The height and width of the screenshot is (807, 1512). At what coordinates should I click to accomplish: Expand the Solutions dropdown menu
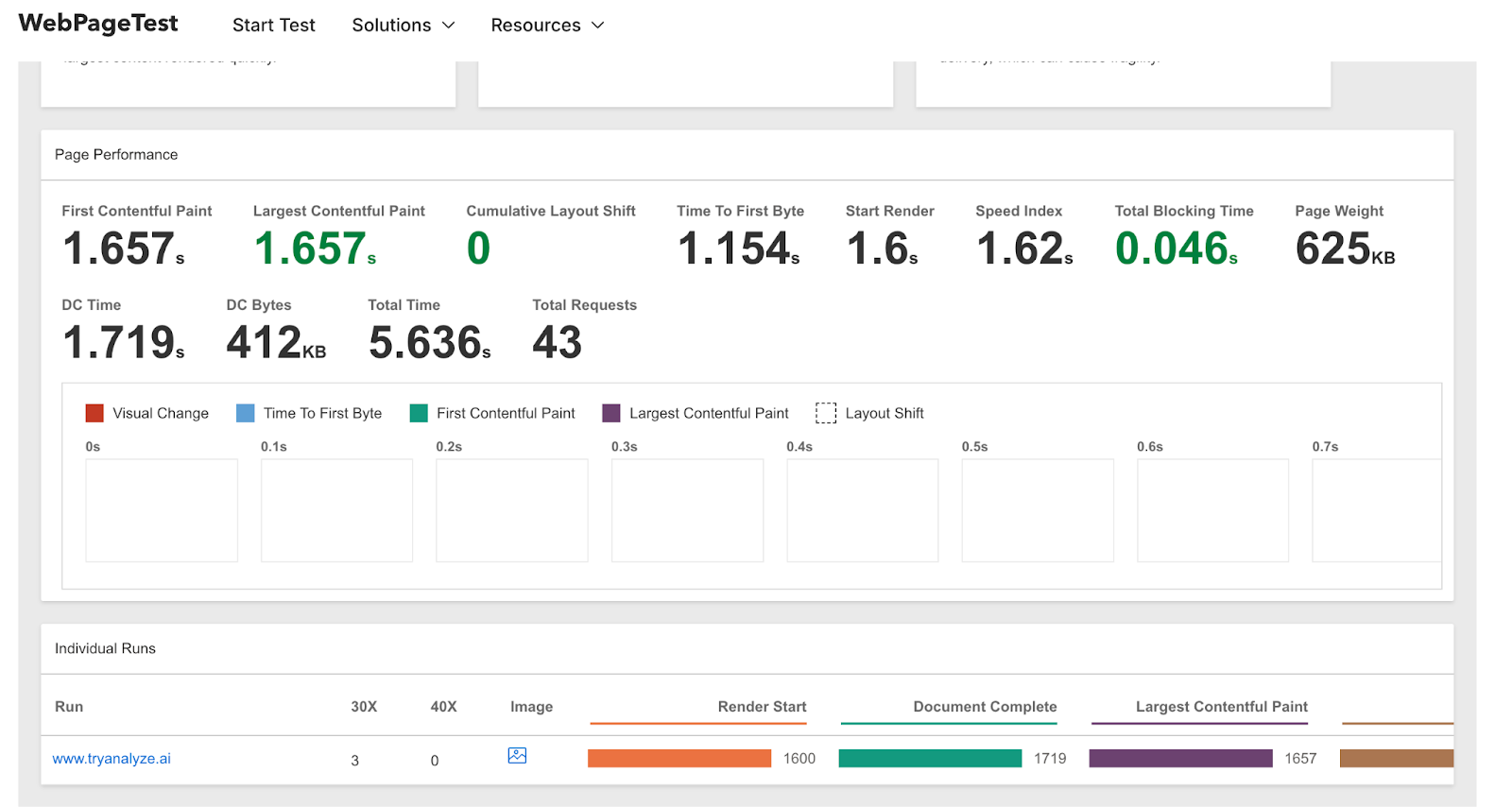(x=403, y=26)
